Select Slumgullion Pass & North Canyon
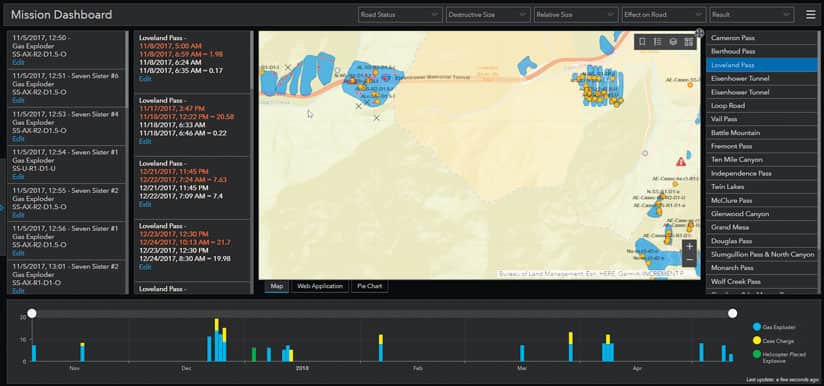 (x=761, y=254)
